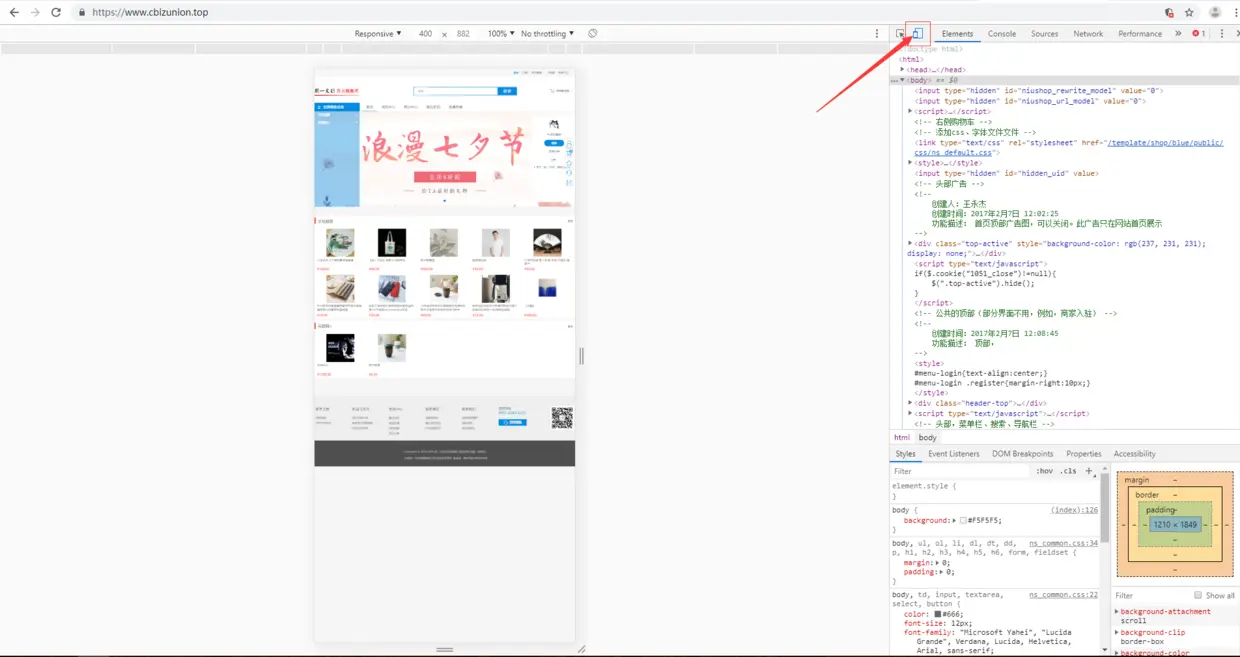Toggle the :hov element state button

(1044, 470)
